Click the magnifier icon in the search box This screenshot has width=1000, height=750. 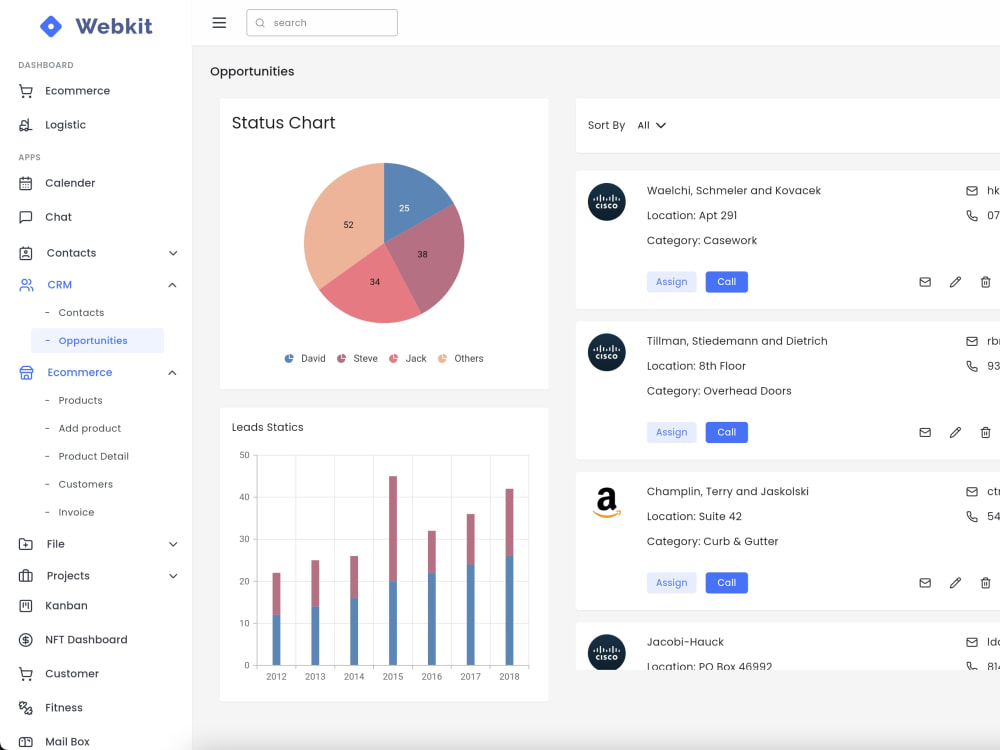260,23
